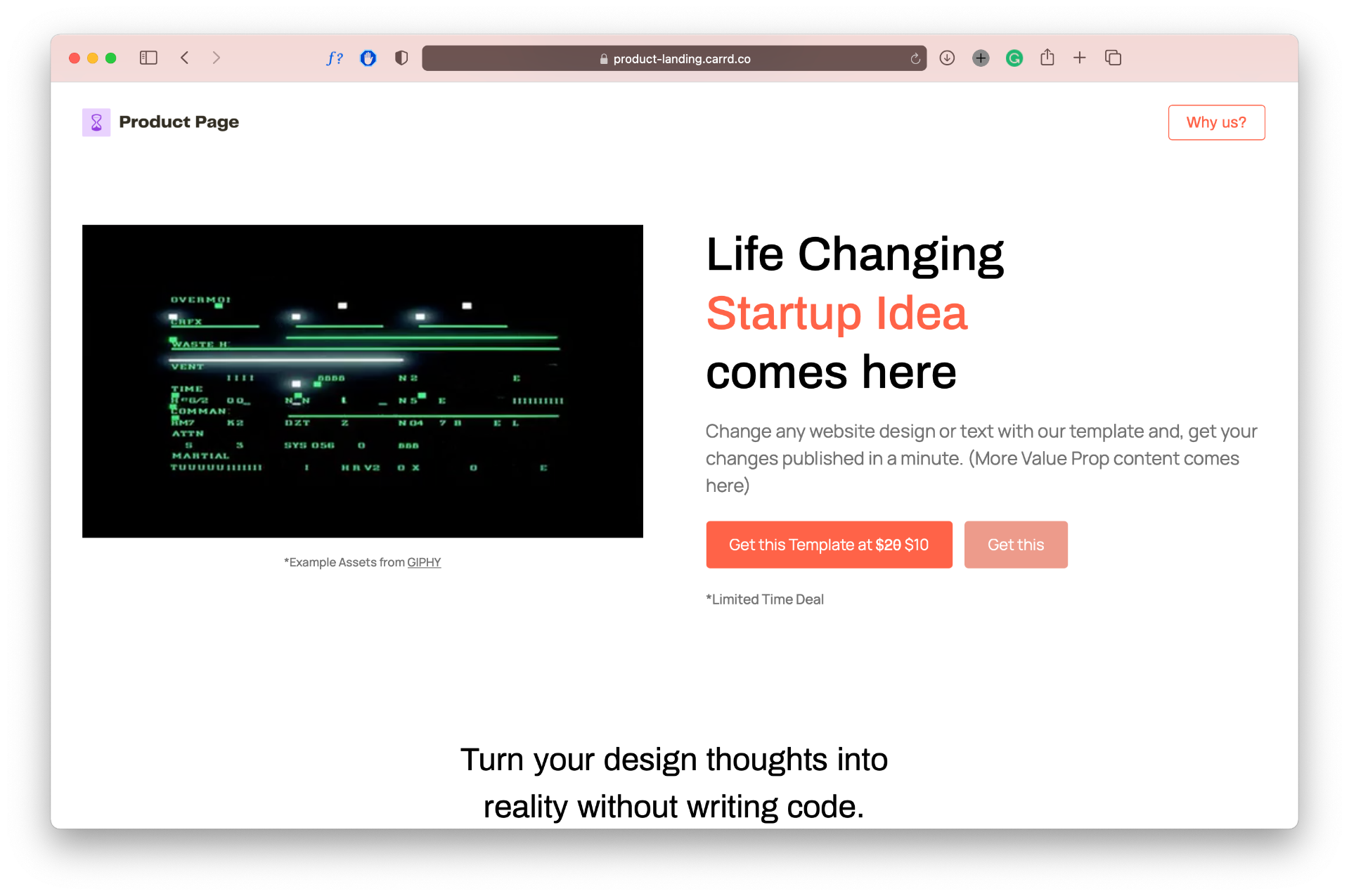Open the green Grammarly extension
The image size is (1349, 896).
click(1014, 58)
